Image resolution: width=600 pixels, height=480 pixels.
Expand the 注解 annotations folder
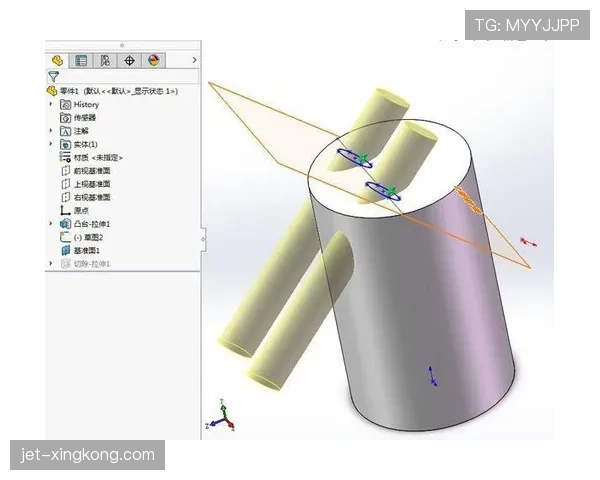tap(51, 131)
